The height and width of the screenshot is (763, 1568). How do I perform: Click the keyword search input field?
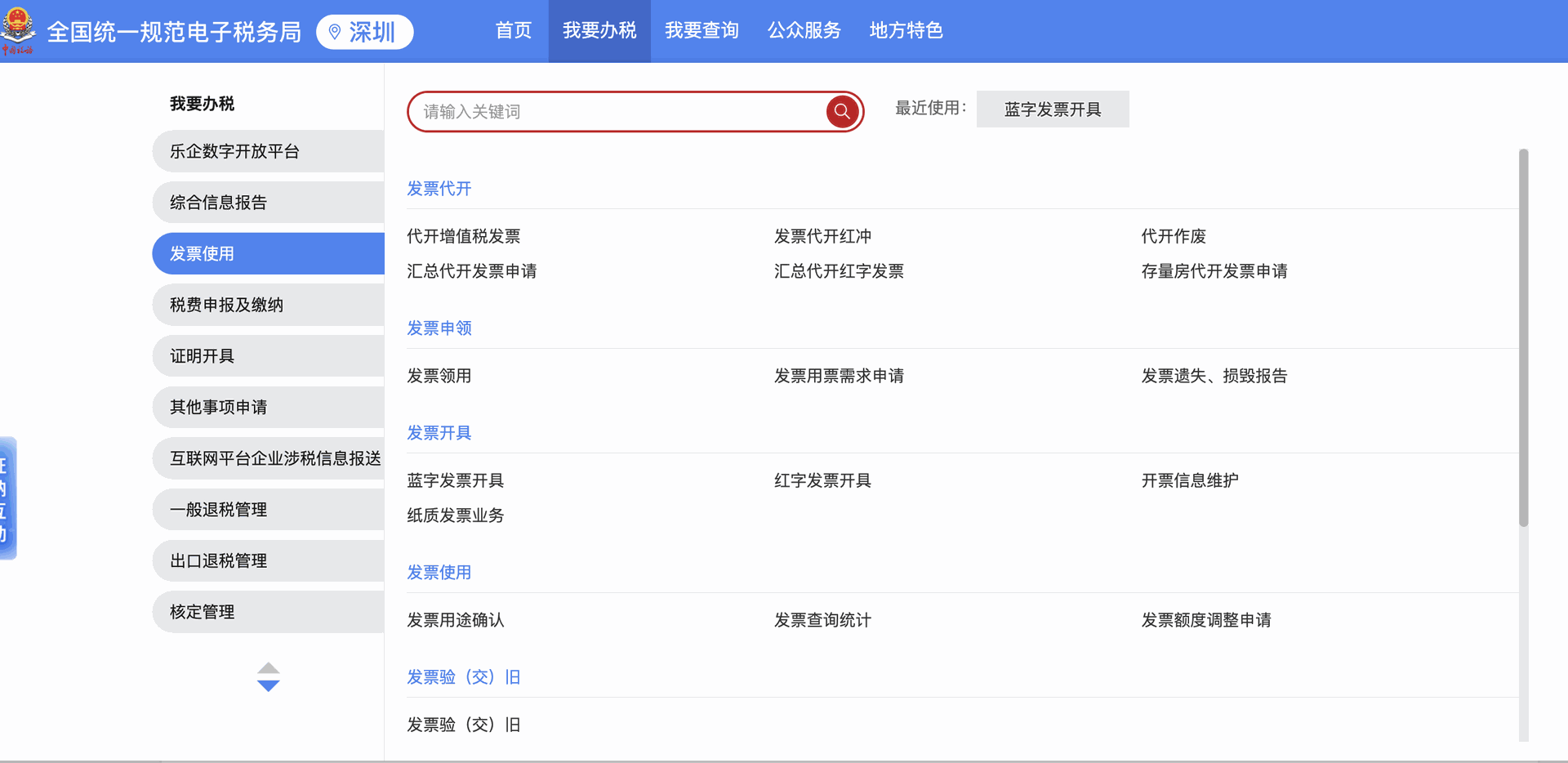click(621, 112)
